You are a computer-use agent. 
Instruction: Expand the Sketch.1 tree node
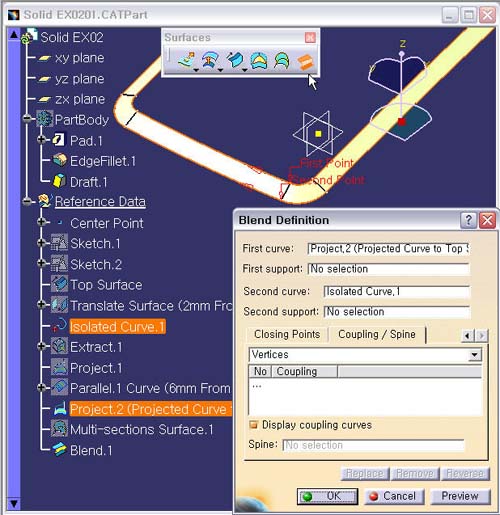pyautogui.click(x=42, y=243)
